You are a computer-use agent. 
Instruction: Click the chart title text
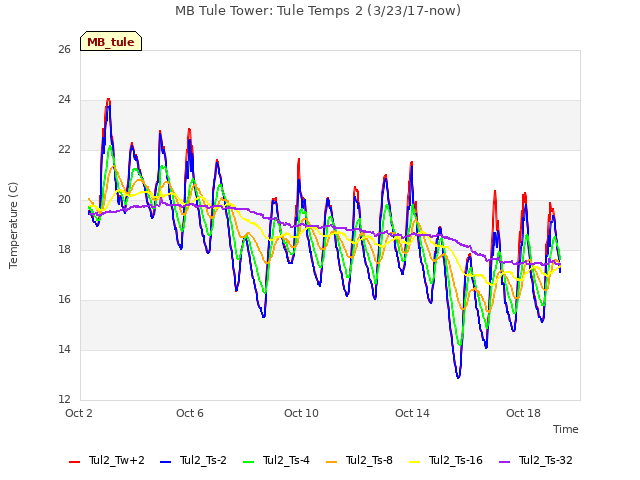(318, 11)
